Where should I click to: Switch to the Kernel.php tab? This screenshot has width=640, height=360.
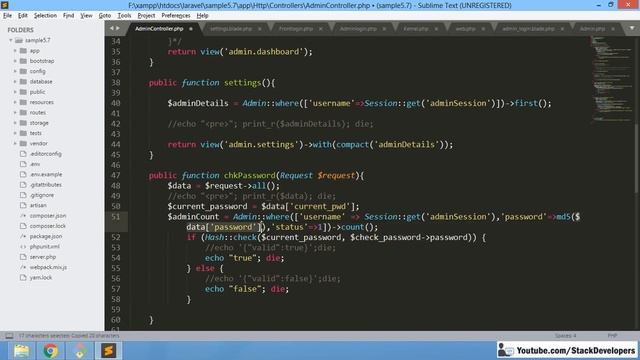point(416,29)
